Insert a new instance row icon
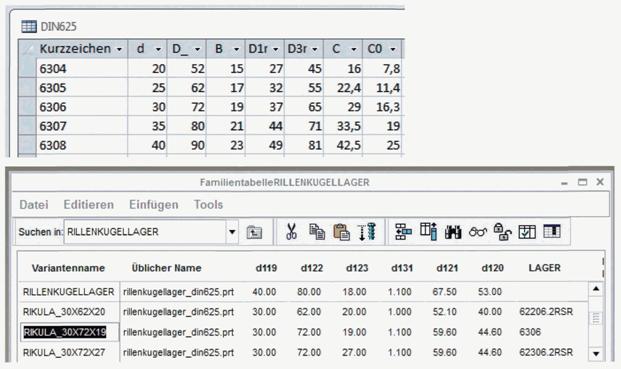 tap(403, 232)
